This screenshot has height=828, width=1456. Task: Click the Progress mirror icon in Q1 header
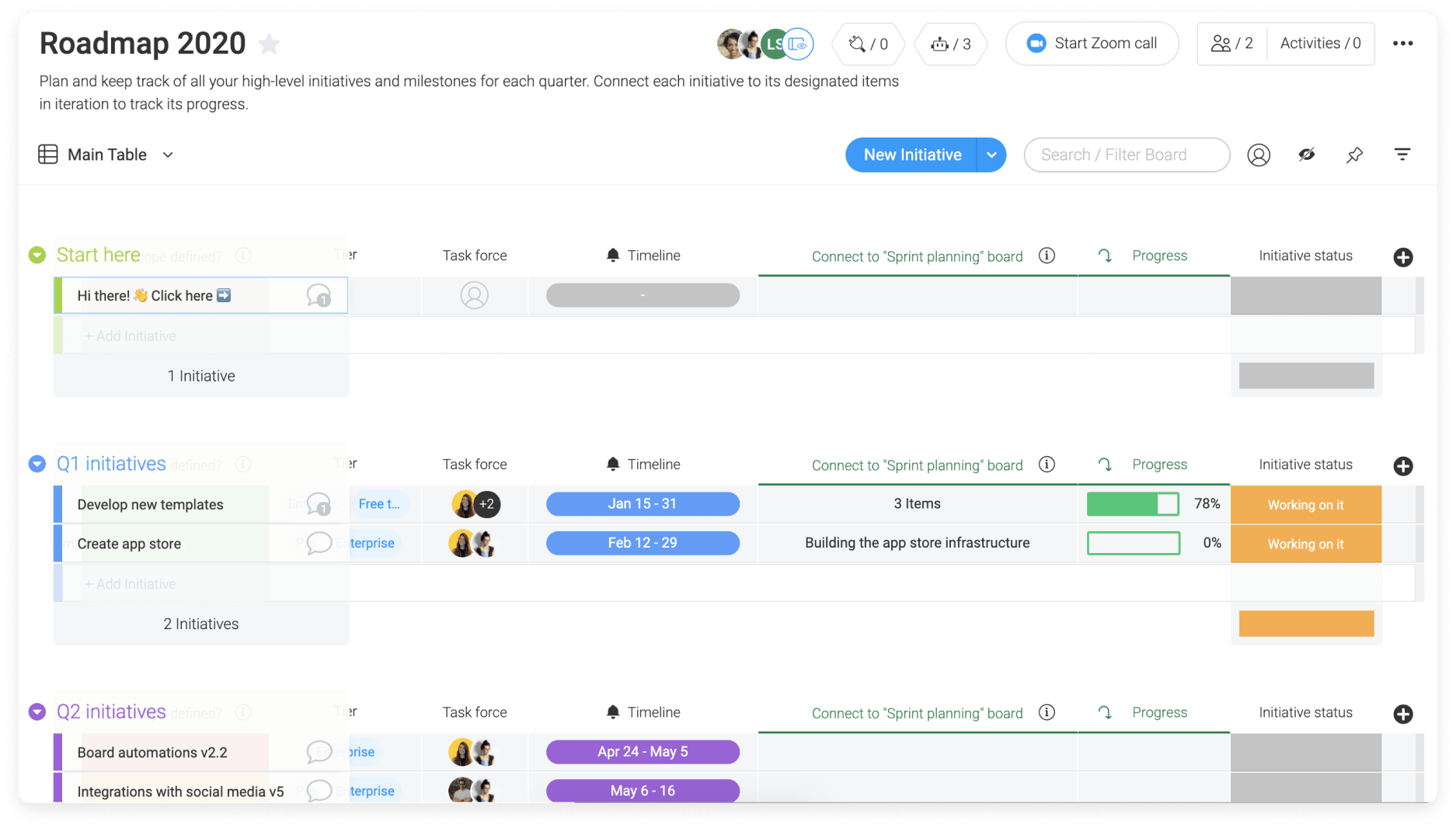pos(1105,464)
